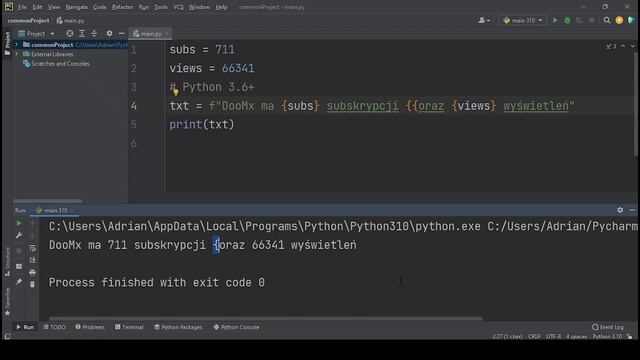Open the Refactor menu
640x360 pixels.
122,7
